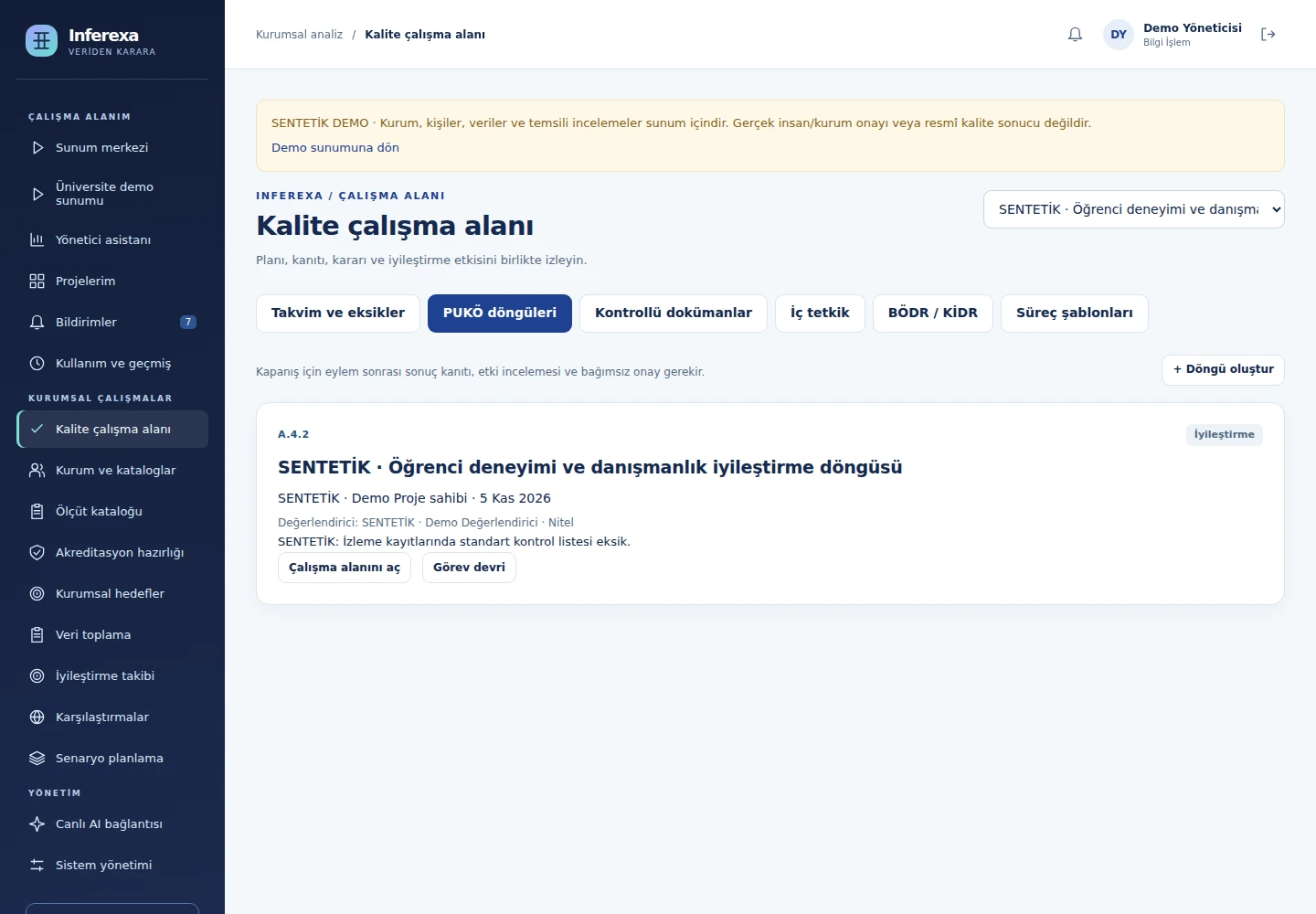Viewport: 1316px width, 914px height.
Task: Click Sistem yönetimi sliders icon
Action: (x=37, y=865)
